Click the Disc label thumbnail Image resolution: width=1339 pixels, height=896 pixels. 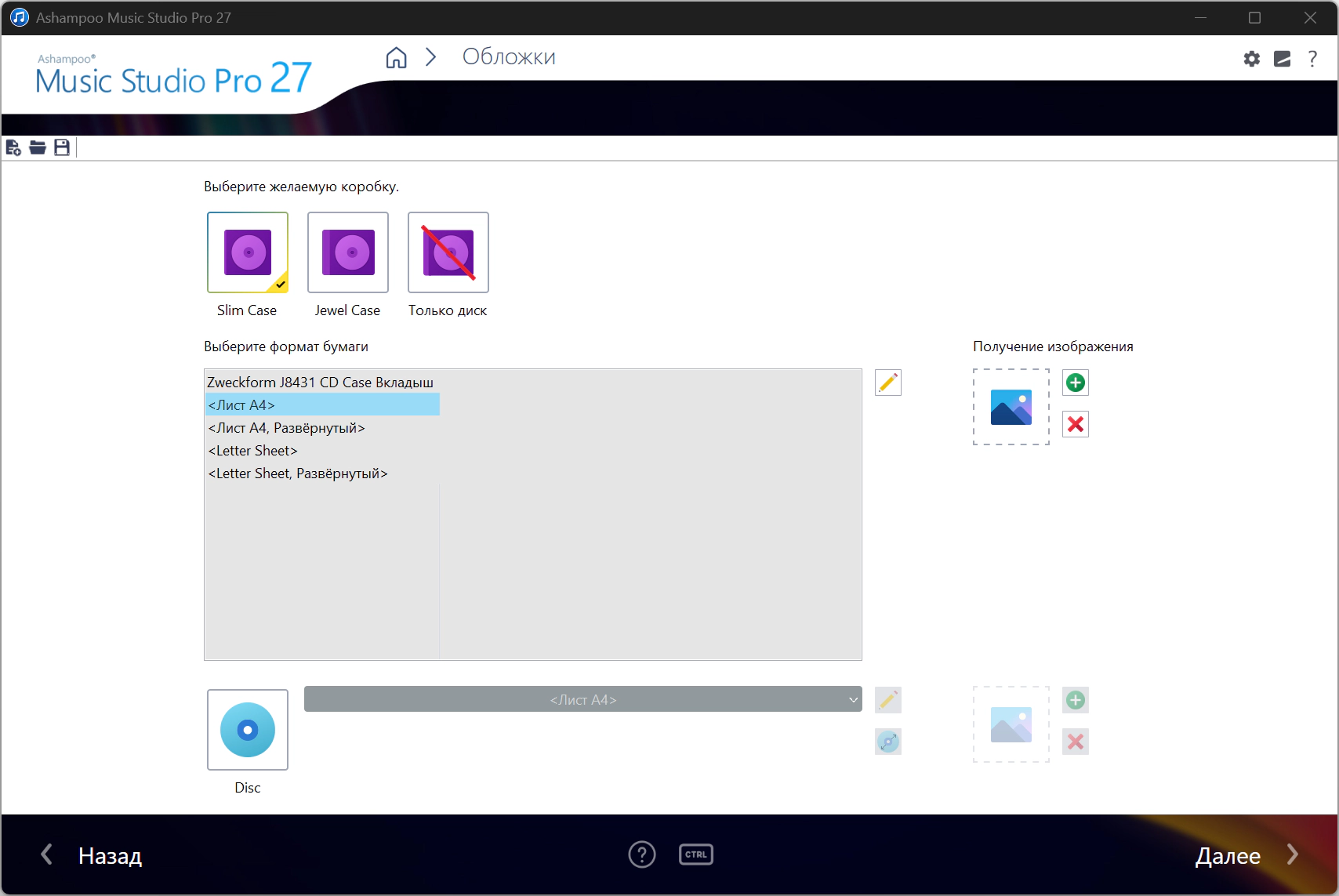248,730
